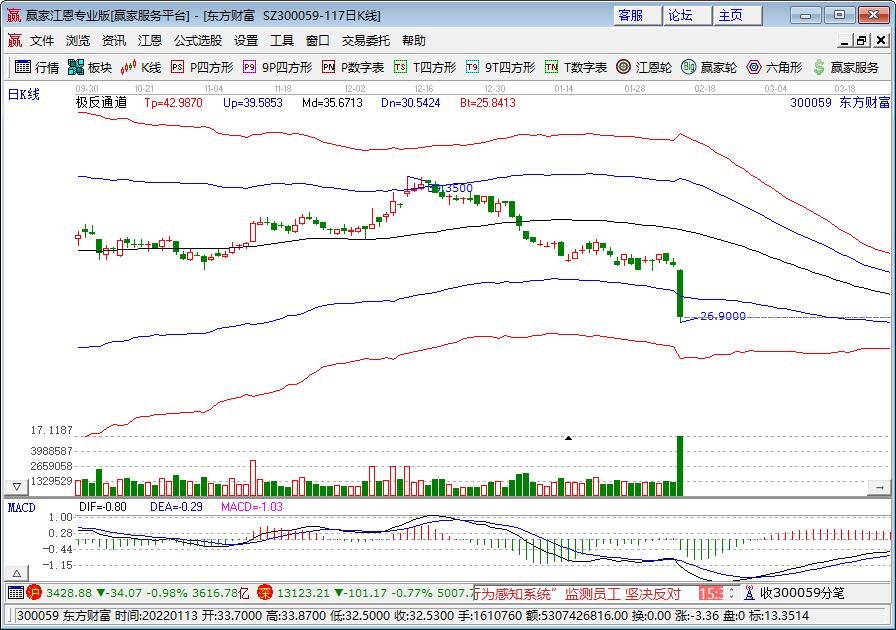Click the Up=39.5853 value
The height and width of the screenshot is (630, 896).
(x=253, y=103)
